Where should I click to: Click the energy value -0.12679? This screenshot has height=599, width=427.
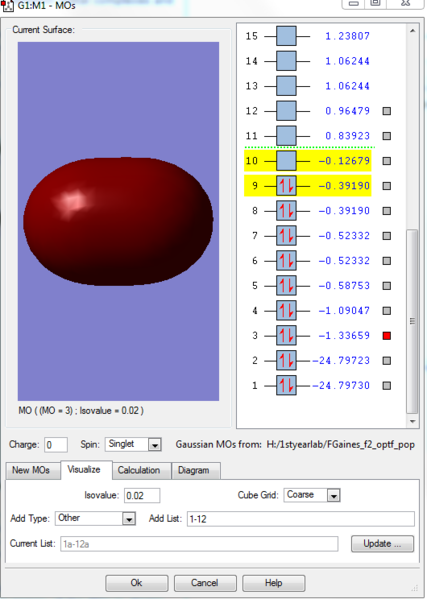pos(344,161)
